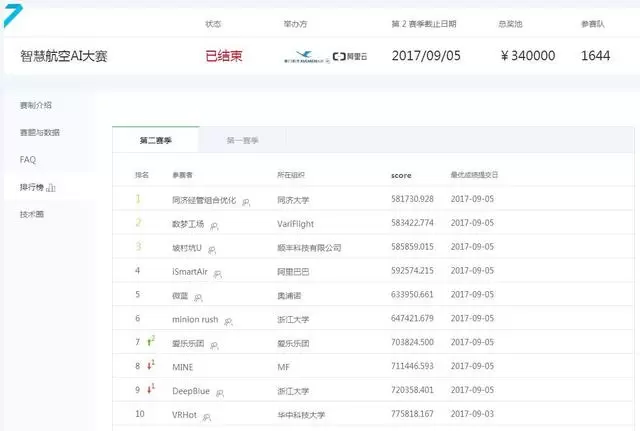This screenshot has width=640, height=431.
Task: Click team icon beside 数梦工场
Action: click(x=213, y=225)
